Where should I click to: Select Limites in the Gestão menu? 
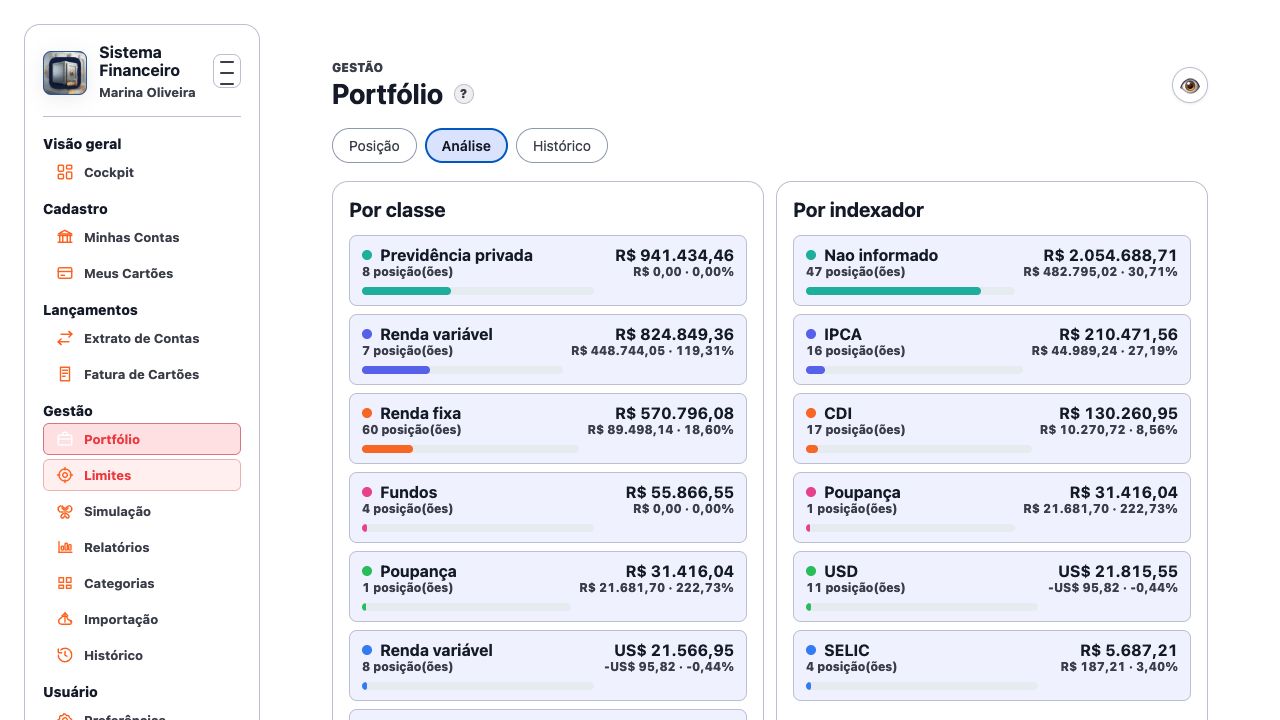pos(142,475)
